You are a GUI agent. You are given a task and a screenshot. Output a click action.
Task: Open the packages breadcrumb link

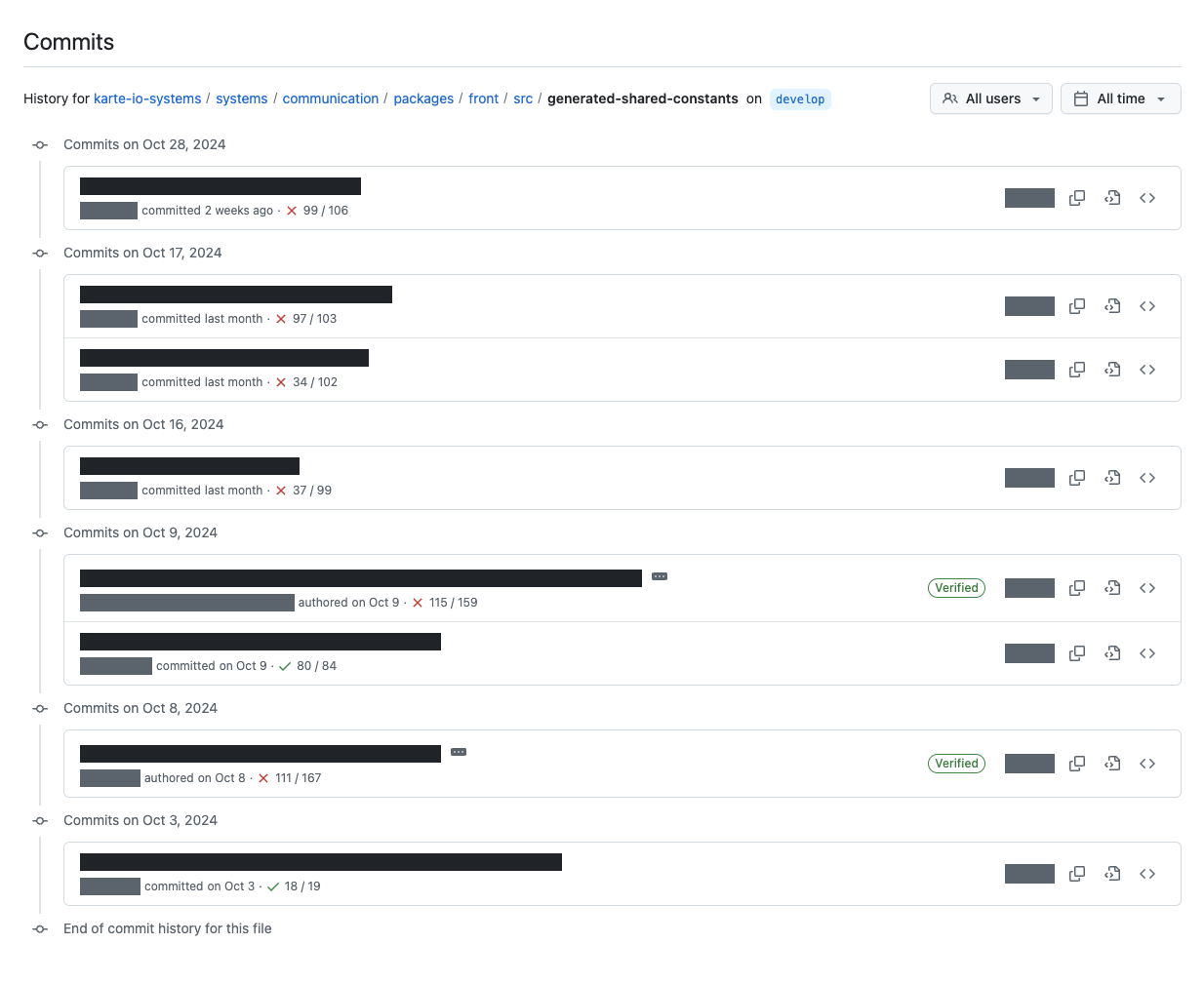[x=423, y=98]
